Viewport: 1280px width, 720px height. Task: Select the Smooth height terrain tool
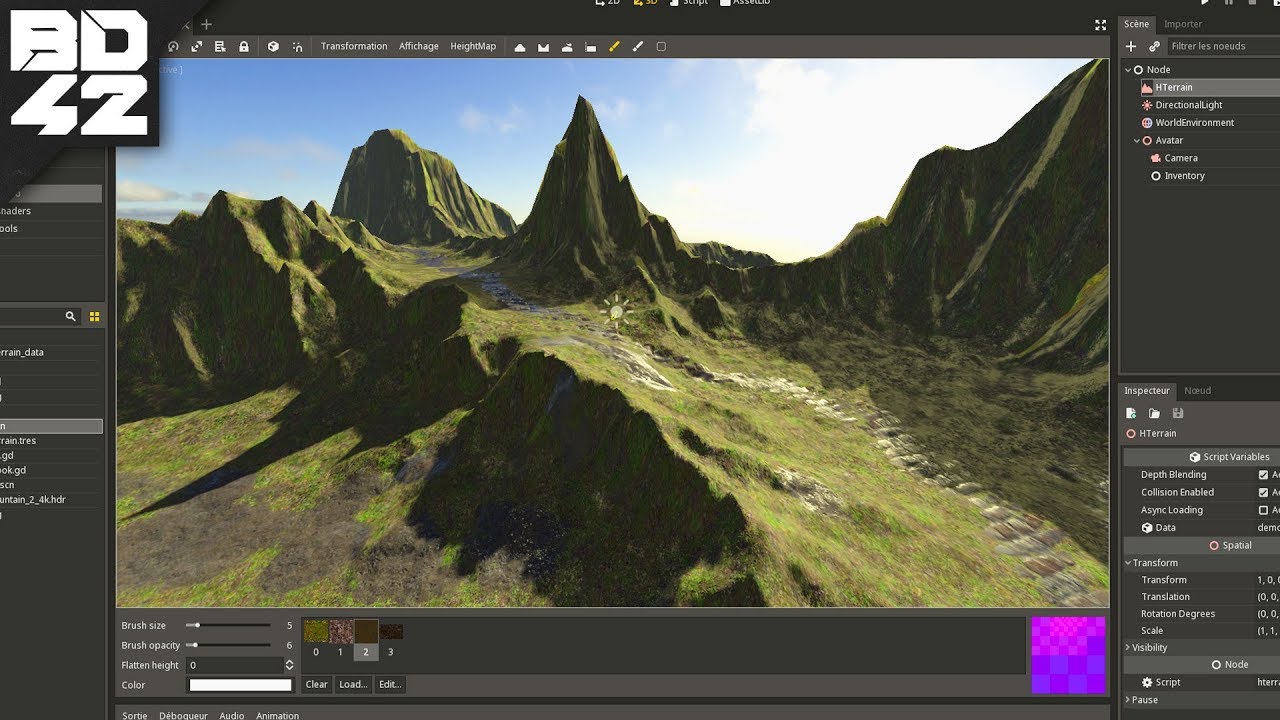click(567, 47)
